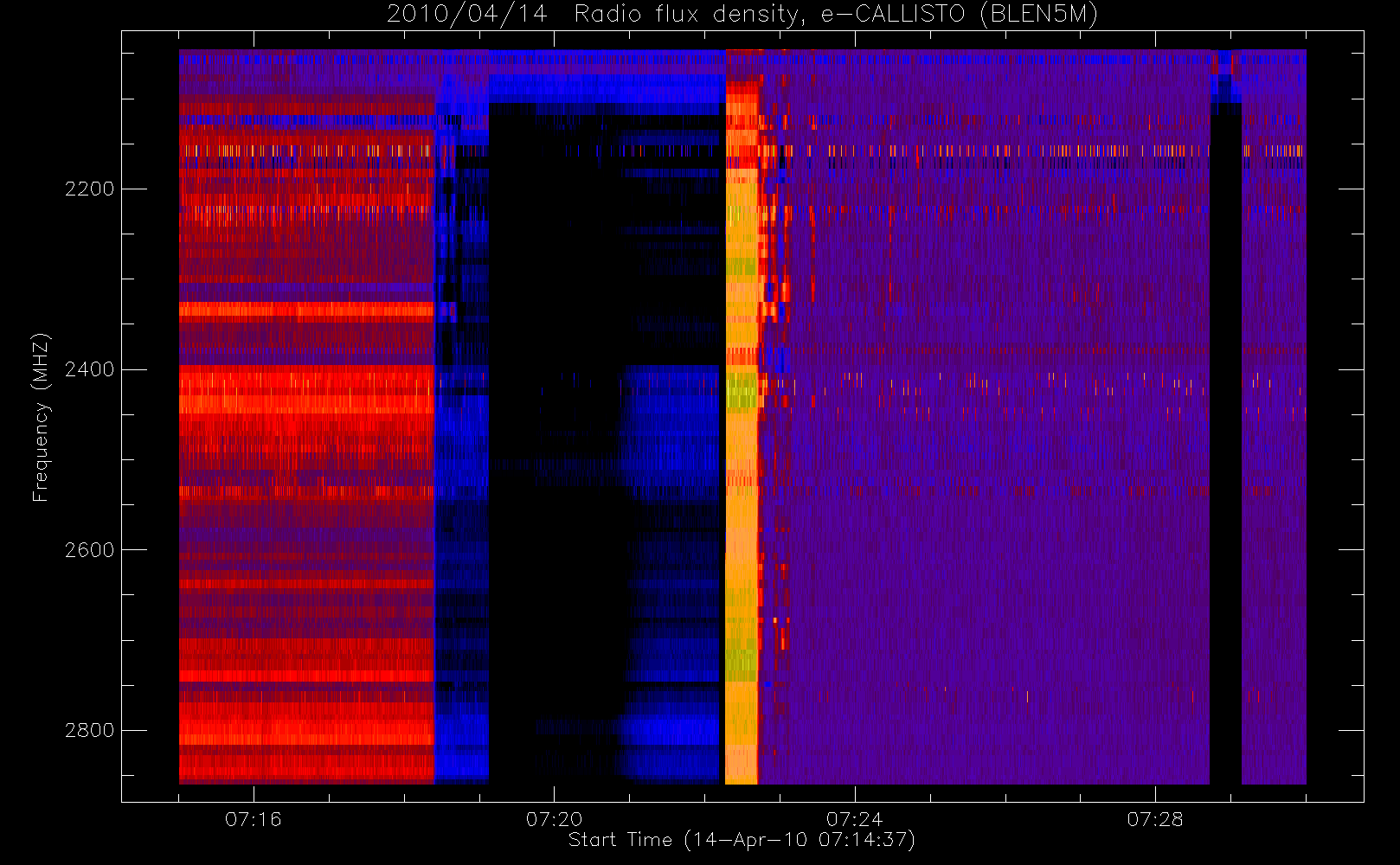
Task: Click the "Start Time (14-Apr-10 07:14:37)" label
Action: click(742, 840)
